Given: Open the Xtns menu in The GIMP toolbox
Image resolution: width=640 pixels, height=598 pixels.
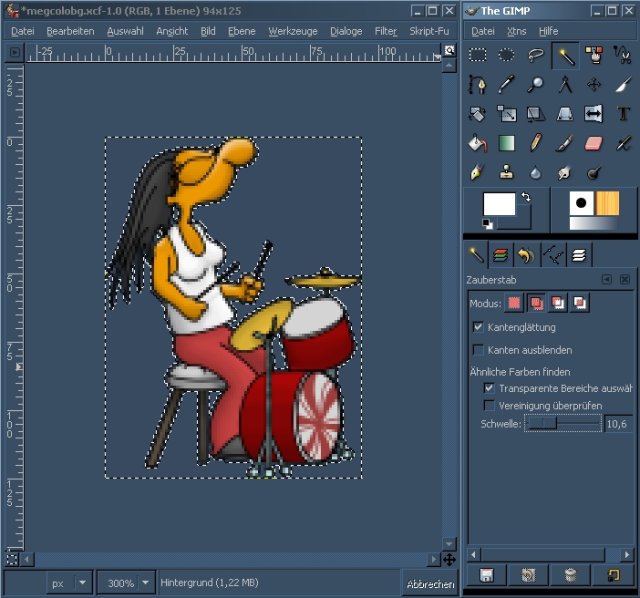Looking at the screenshot, I should point(516,31).
